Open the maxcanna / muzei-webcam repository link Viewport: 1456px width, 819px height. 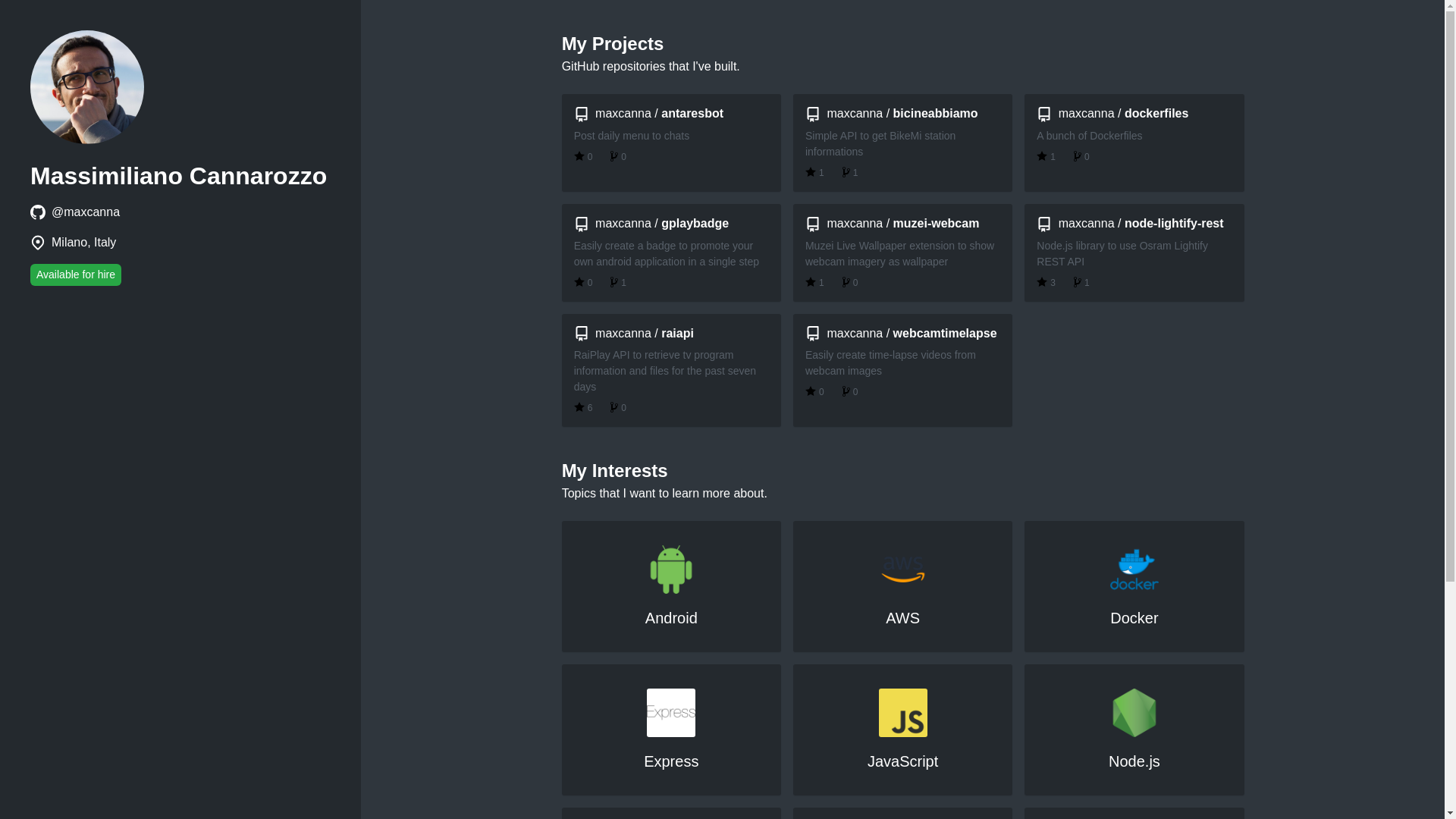click(x=903, y=224)
